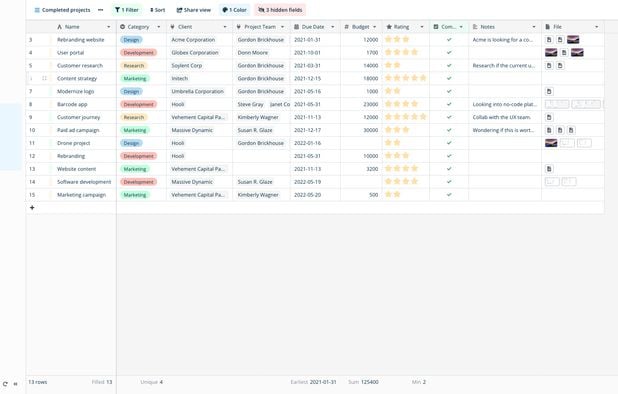The height and width of the screenshot is (394, 618).
Task: Open the image thumbnail in Rebranding website row
Action: [x=573, y=39]
